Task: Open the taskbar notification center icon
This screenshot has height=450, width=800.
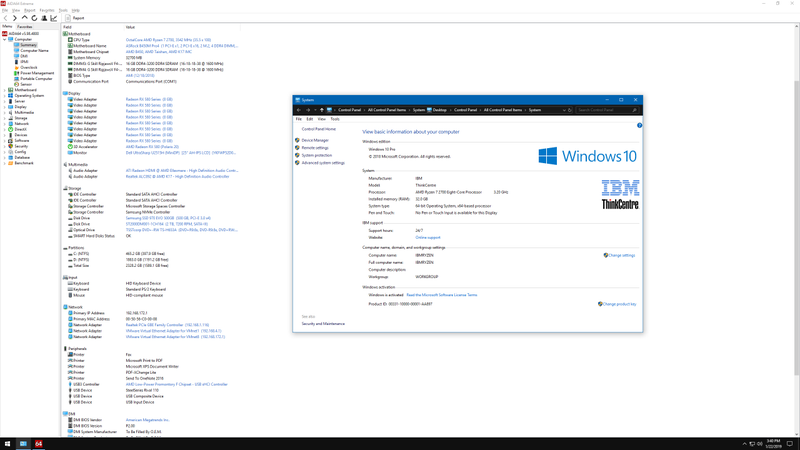Action: [790, 444]
